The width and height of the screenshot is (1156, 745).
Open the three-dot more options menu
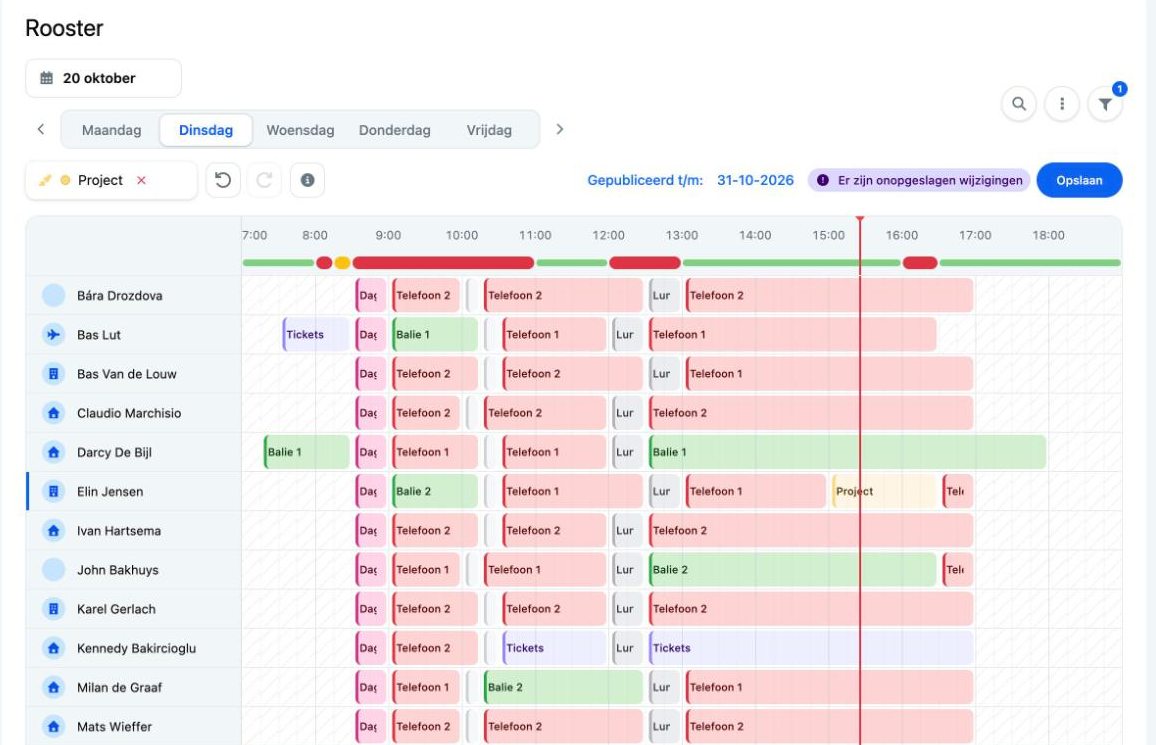[x=1062, y=104]
